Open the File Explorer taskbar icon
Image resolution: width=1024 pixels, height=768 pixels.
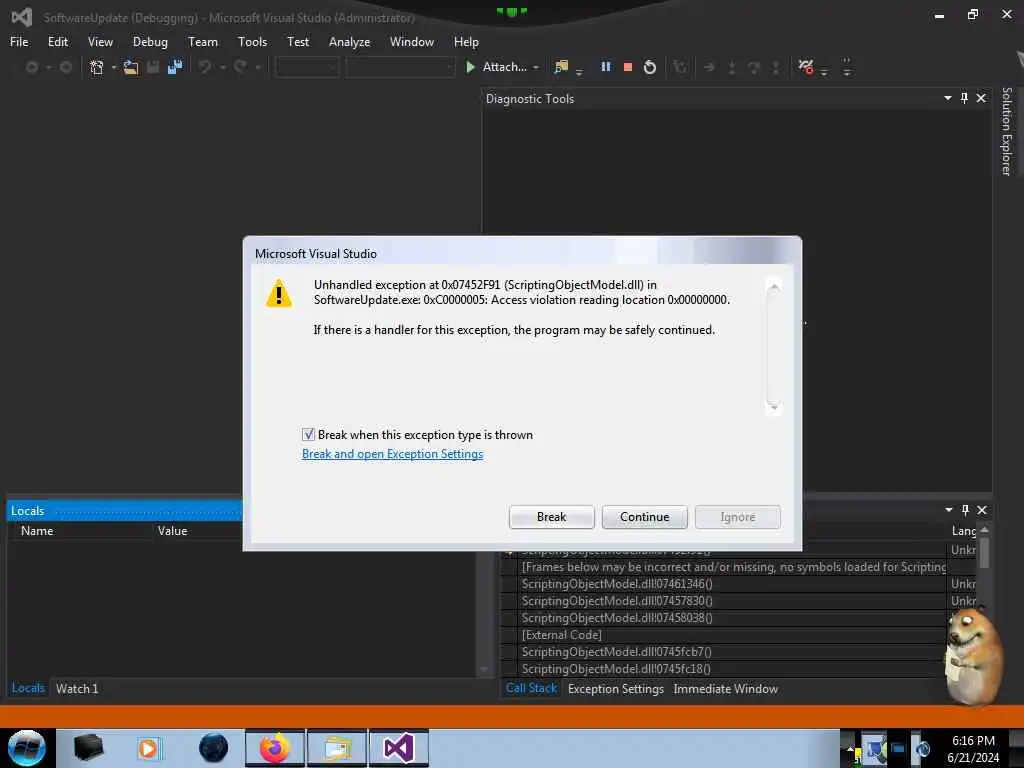tap(337, 748)
